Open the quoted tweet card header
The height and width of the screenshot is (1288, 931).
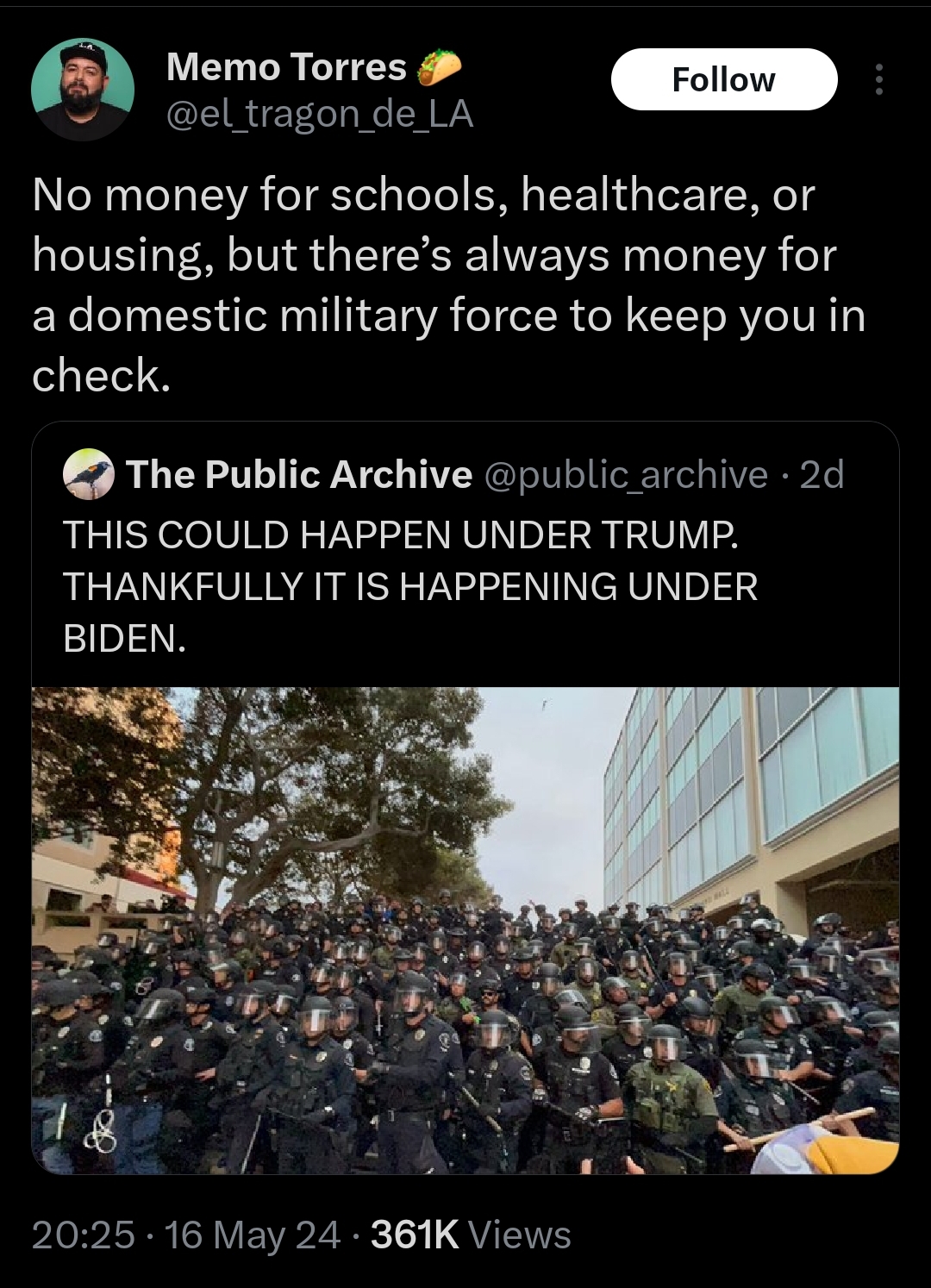tap(453, 474)
